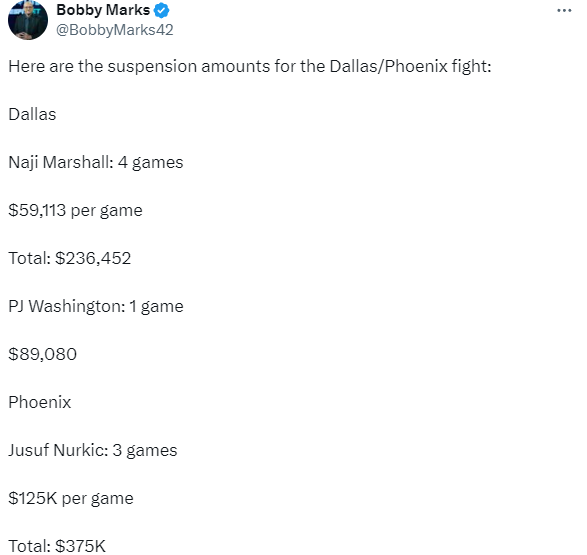The width and height of the screenshot is (587, 555).
Task: Click the 'Total: $236,452' line
Action: click(x=70, y=258)
